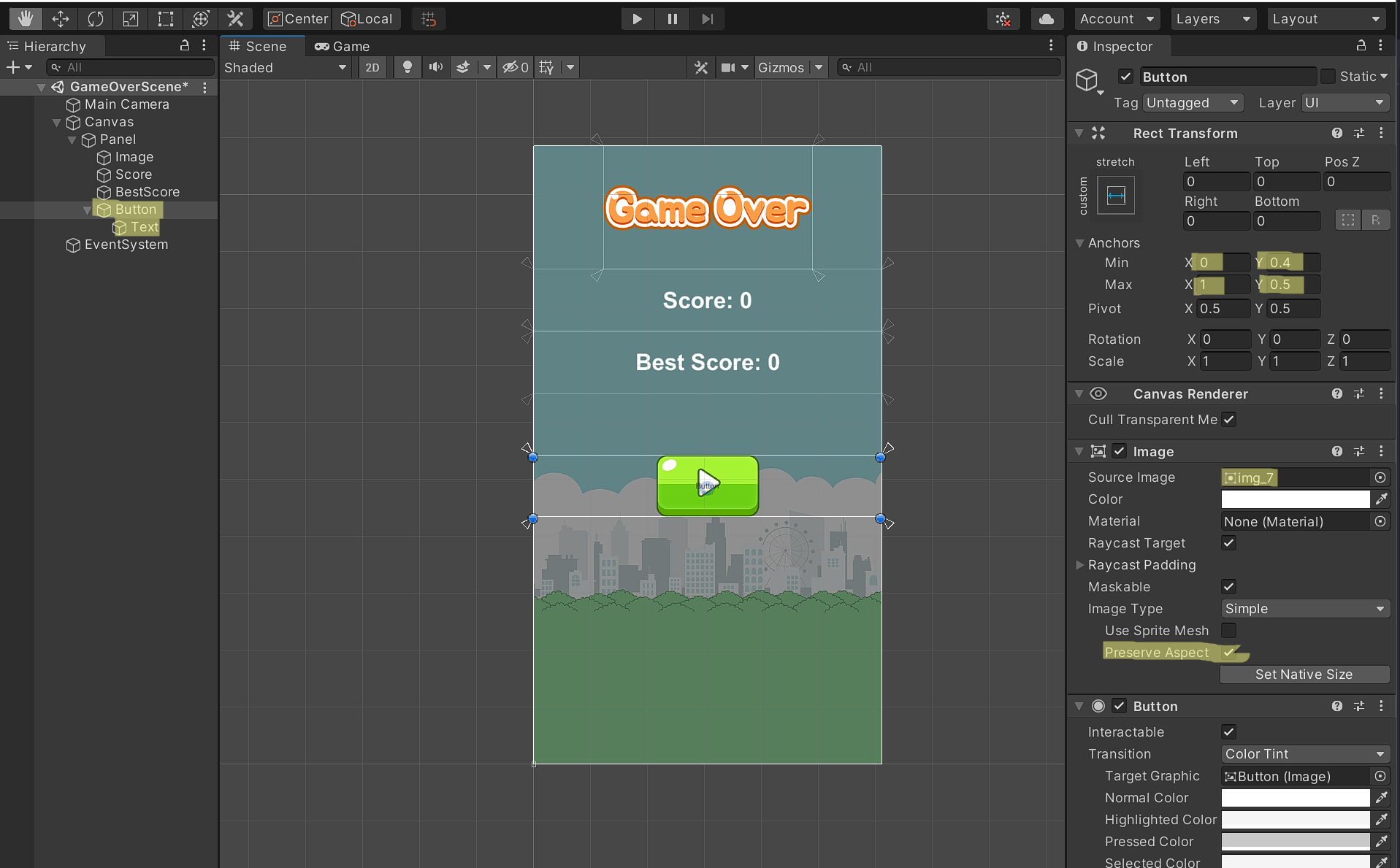Toggle 2D scene view mode
The image size is (1400, 868).
tap(372, 67)
